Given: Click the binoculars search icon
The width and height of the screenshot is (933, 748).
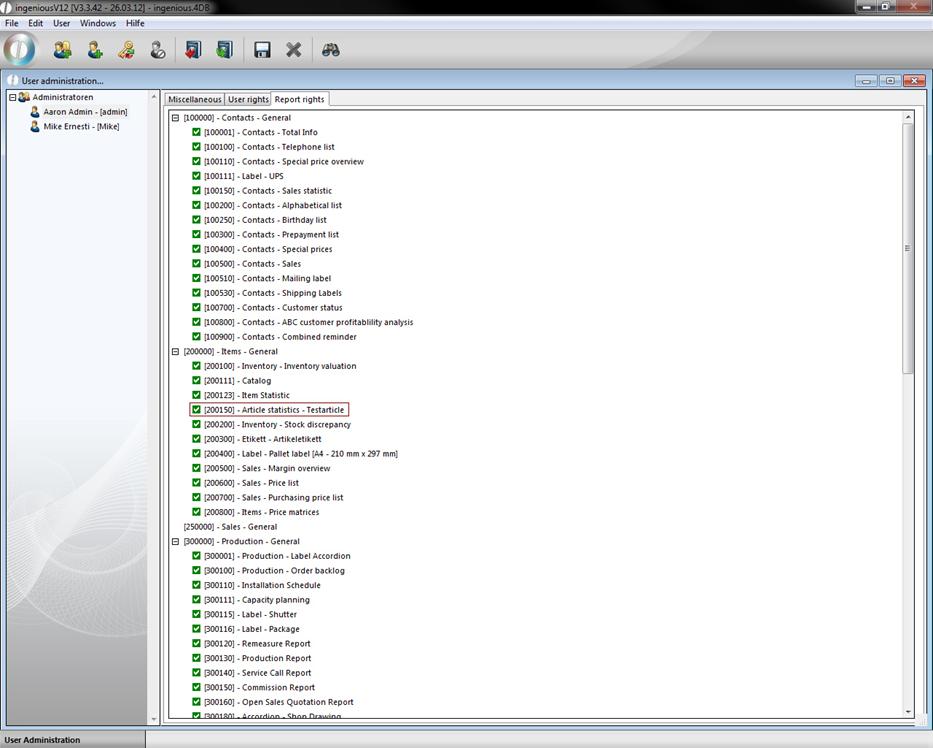Looking at the screenshot, I should point(330,50).
